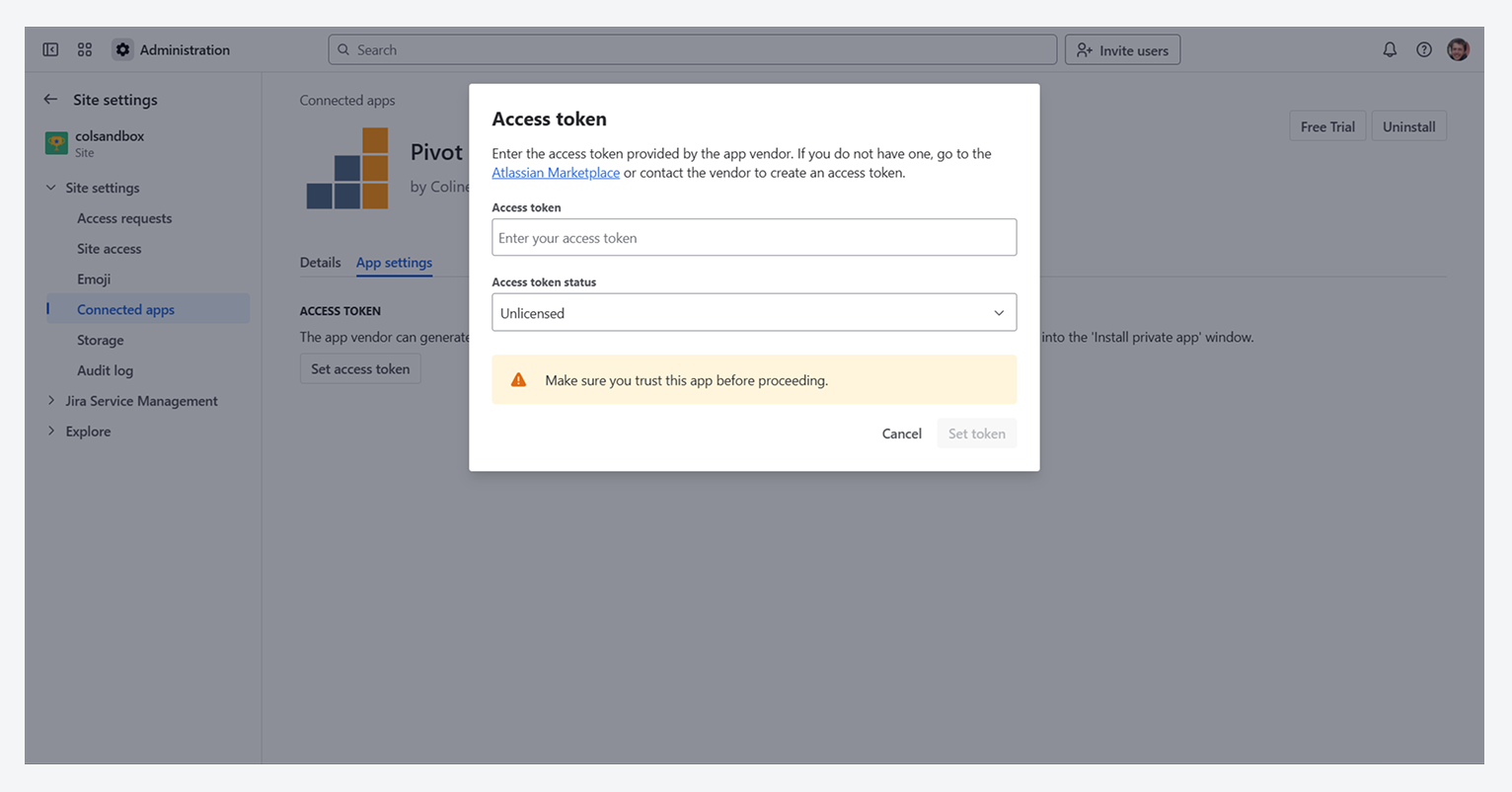Open the notifications bell
Viewport: 1512px width, 792px height.
point(1390,49)
